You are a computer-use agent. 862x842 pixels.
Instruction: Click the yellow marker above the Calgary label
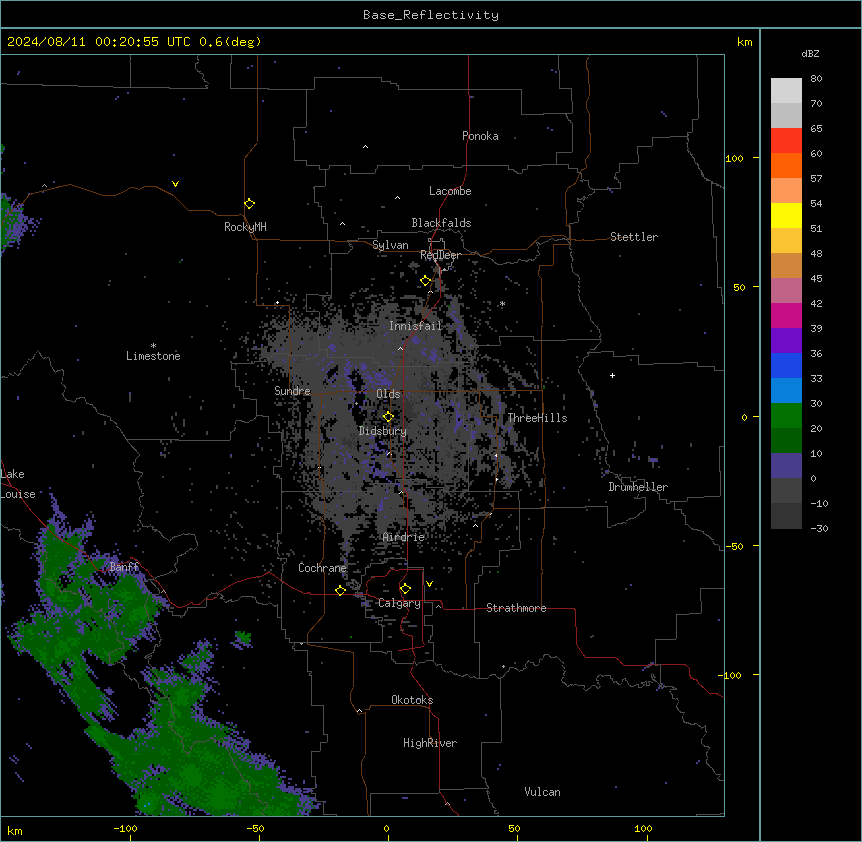click(405, 589)
